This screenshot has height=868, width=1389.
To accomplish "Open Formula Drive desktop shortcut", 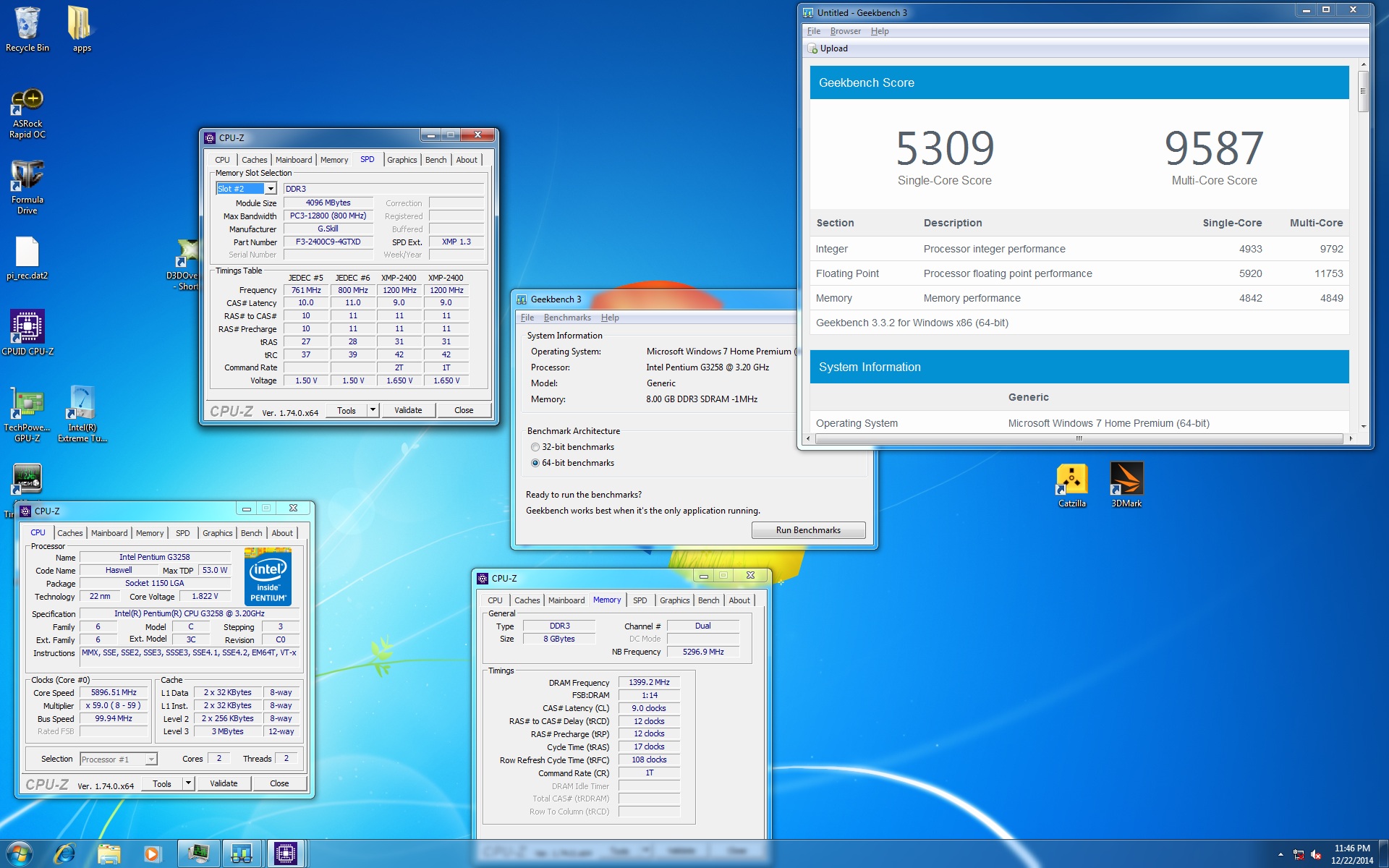I will [27, 188].
